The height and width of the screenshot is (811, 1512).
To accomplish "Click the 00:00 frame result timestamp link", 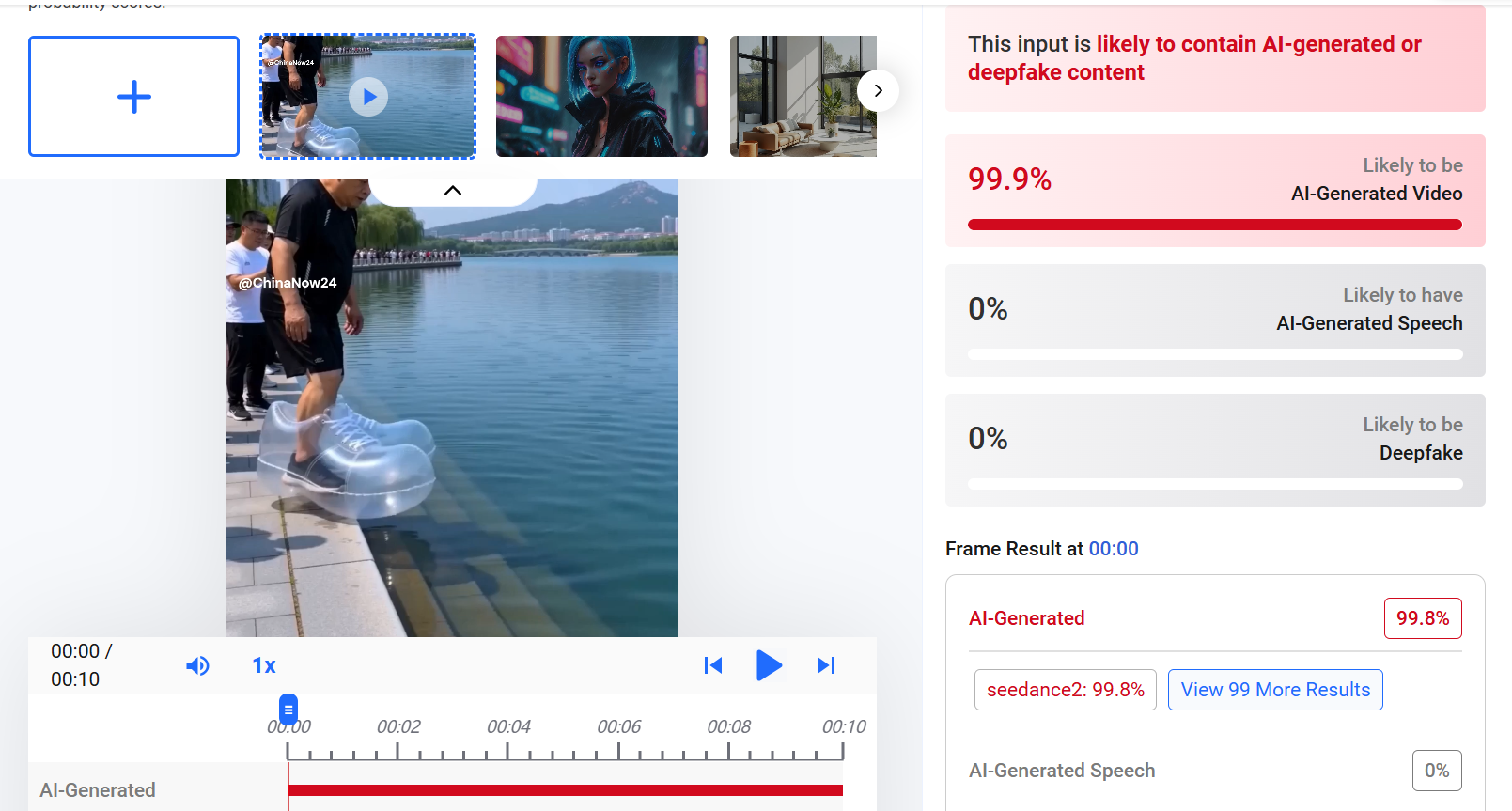I will pos(1114,549).
